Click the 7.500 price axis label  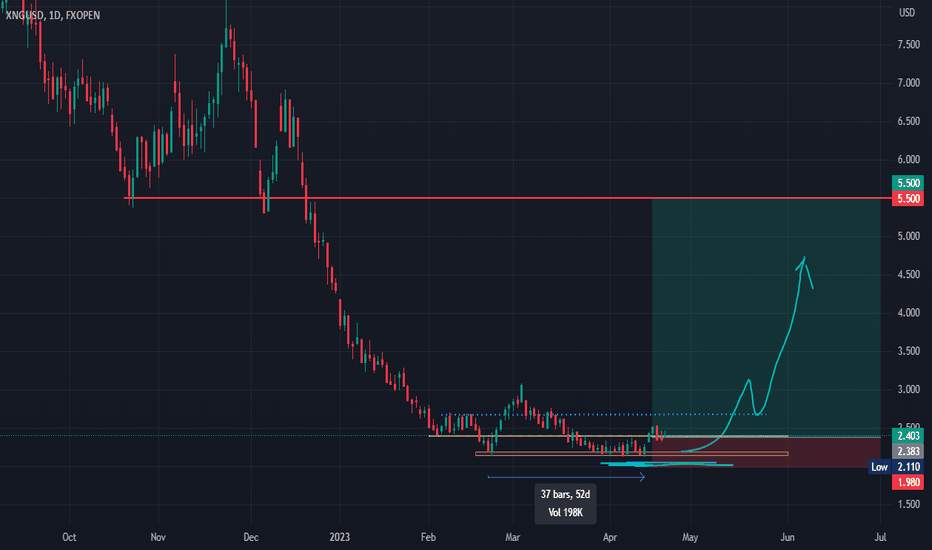pyautogui.click(x=908, y=45)
